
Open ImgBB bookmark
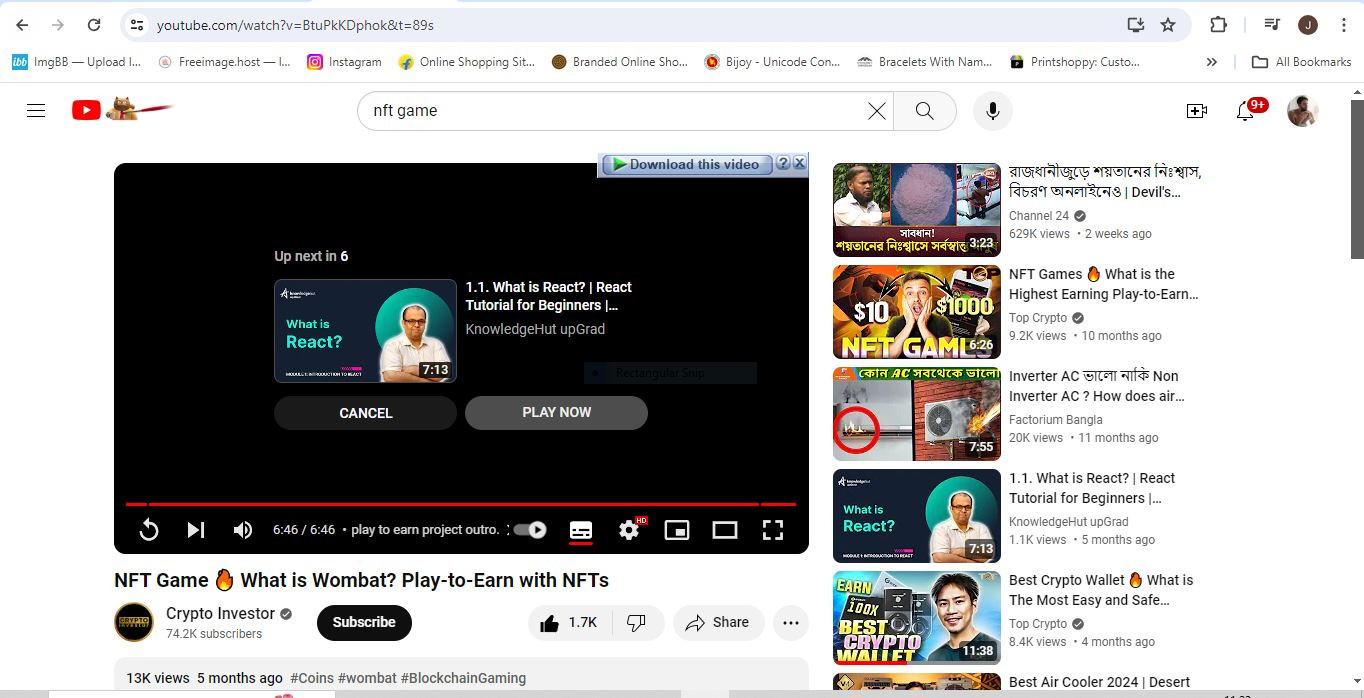tap(77, 62)
